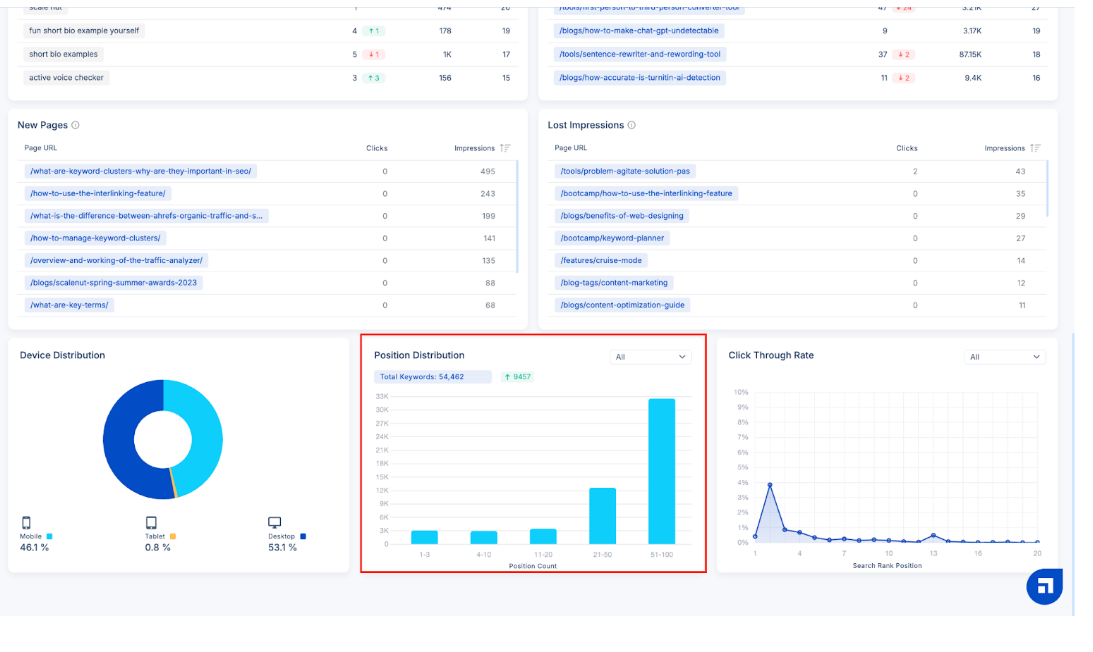Screen dimensions: 1093x652
Task: Click the CTR peak data point
Action: pos(770,485)
